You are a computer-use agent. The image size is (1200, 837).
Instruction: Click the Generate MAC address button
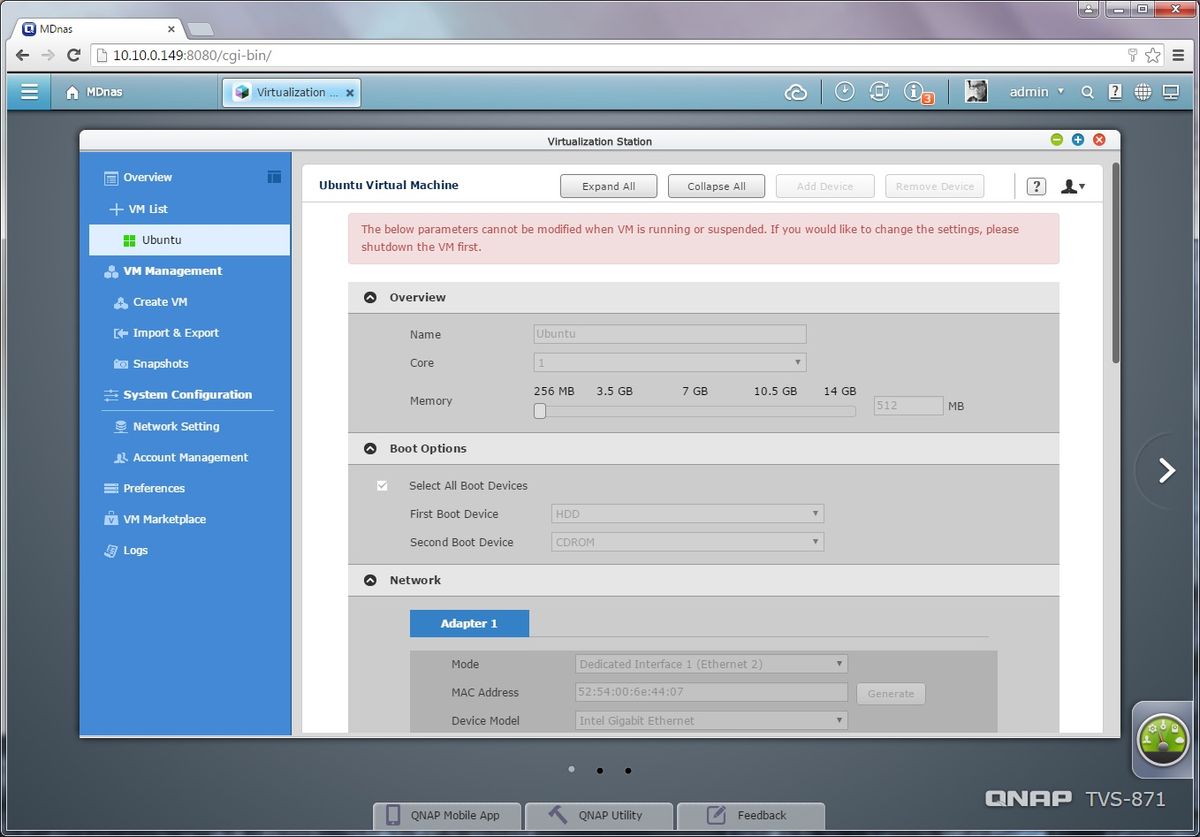coord(891,693)
